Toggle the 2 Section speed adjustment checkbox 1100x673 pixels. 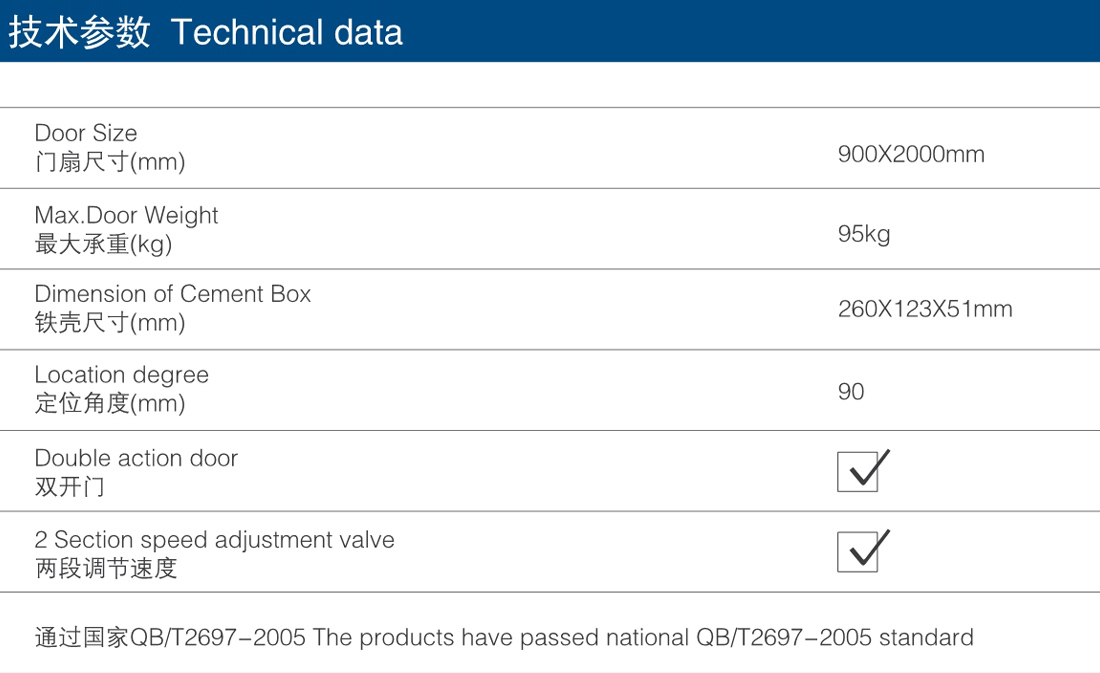(857, 552)
